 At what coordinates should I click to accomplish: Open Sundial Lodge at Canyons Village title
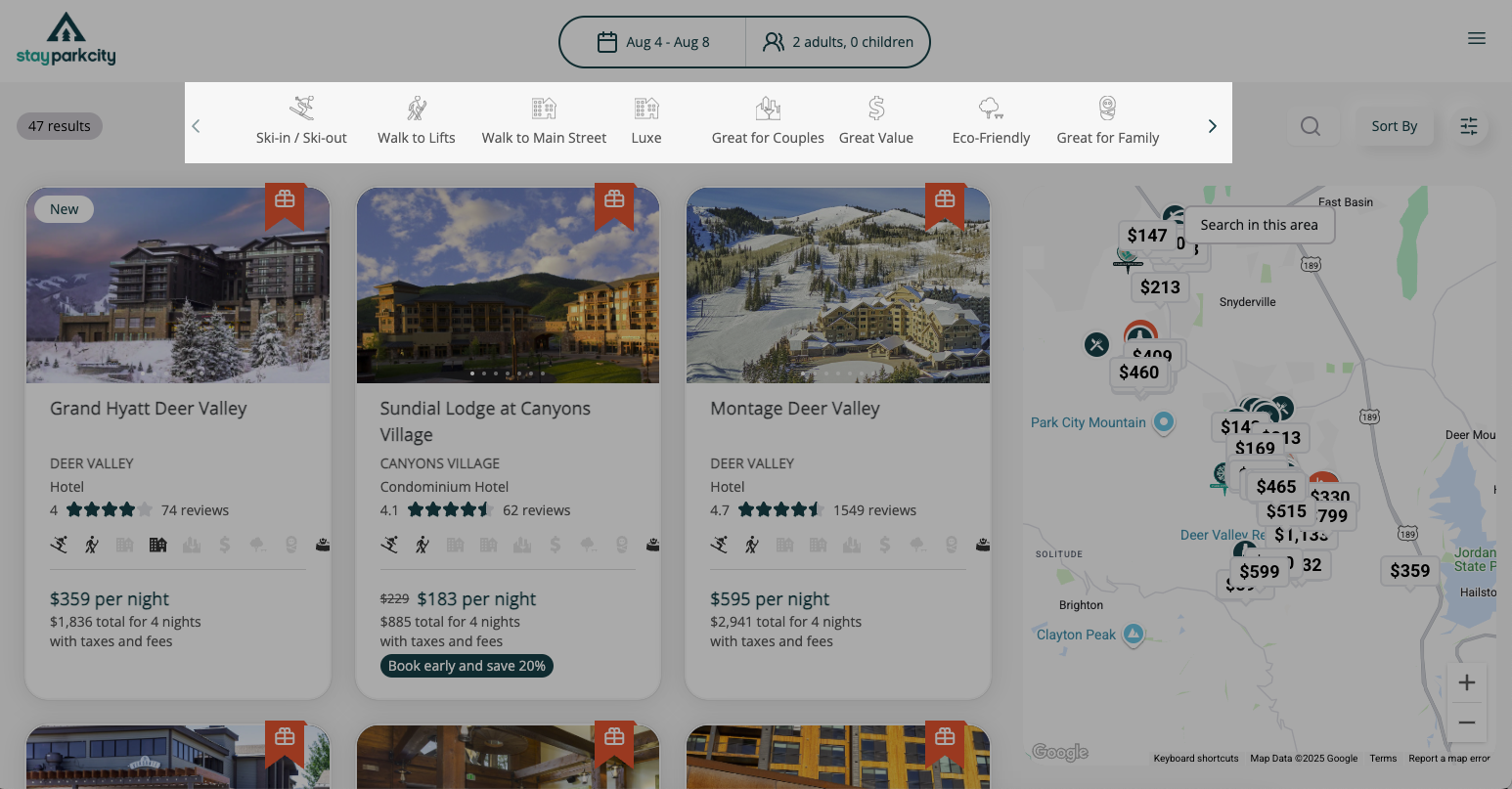[485, 421]
